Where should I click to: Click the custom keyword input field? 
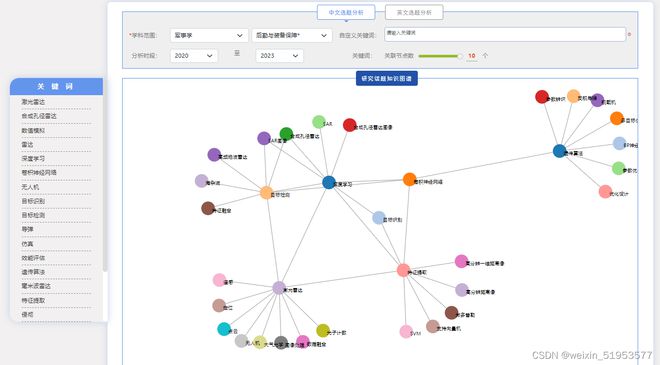pyautogui.click(x=505, y=35)
